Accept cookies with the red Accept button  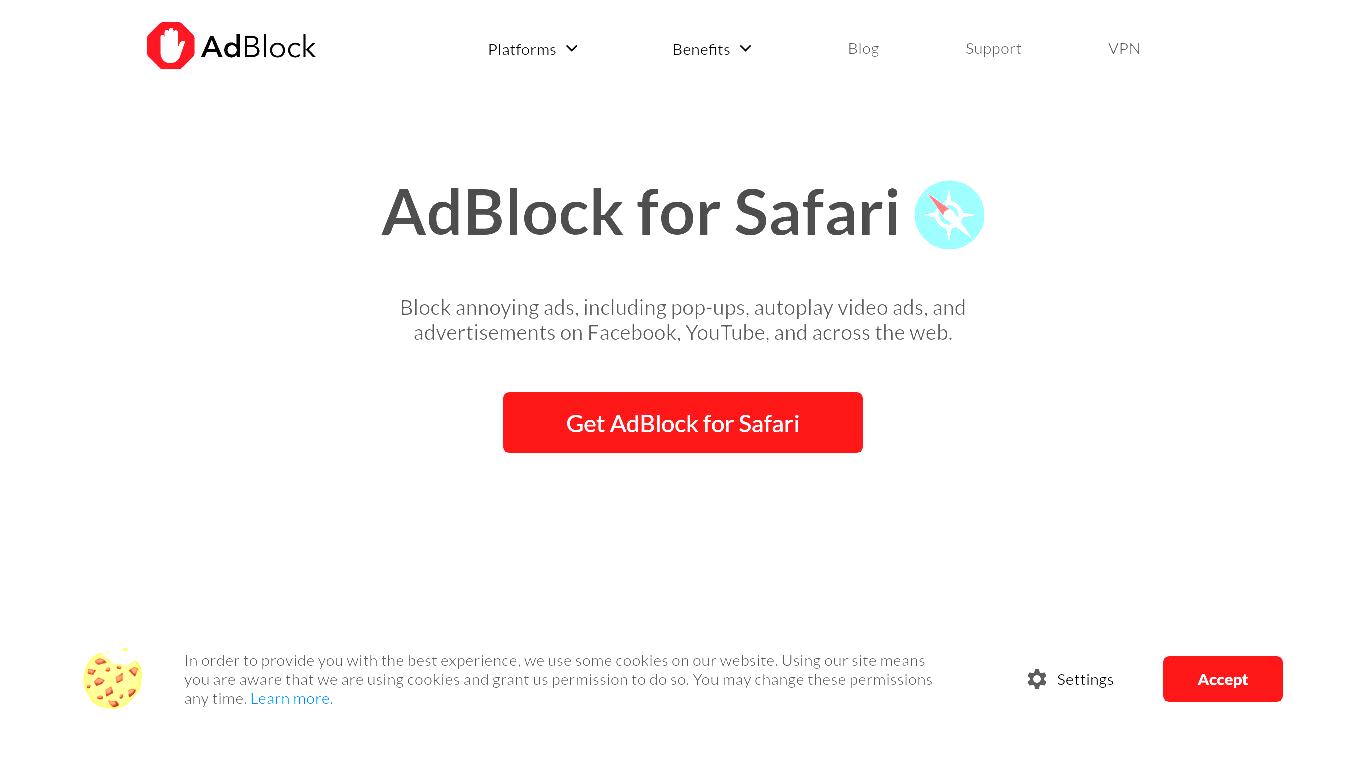(x=1223, y=679)
